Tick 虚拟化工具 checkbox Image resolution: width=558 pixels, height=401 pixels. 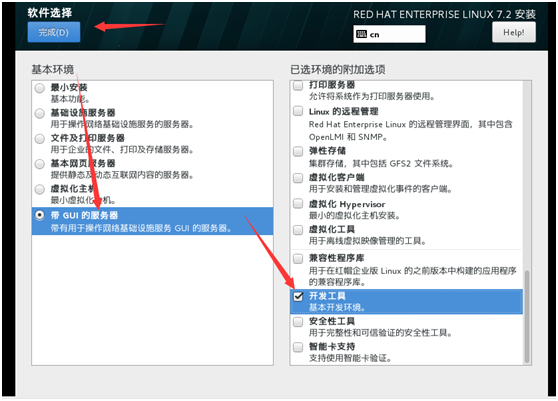(x=298, y=230)
